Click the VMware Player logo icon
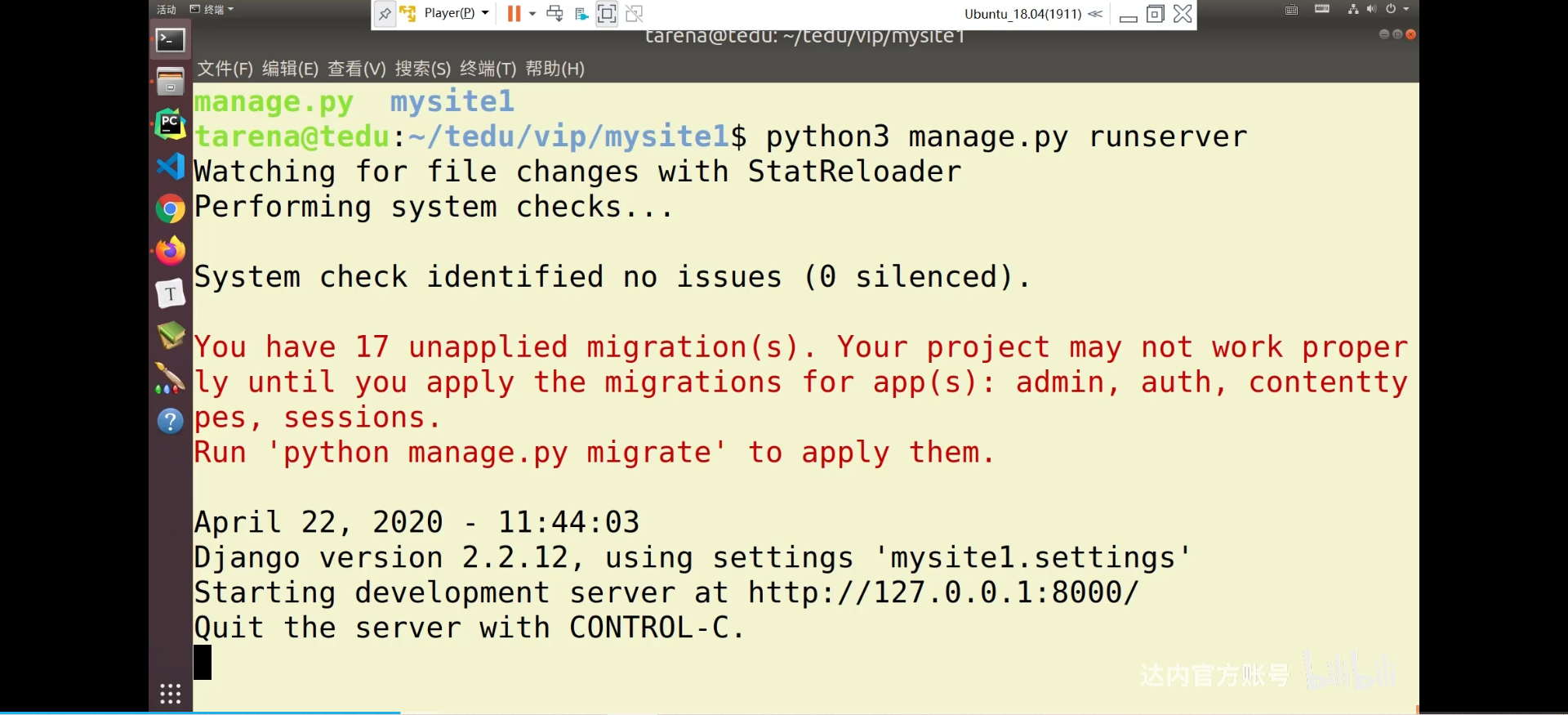Image resolution: width=1568 pixels, height=715 pixels. [408, 13]
